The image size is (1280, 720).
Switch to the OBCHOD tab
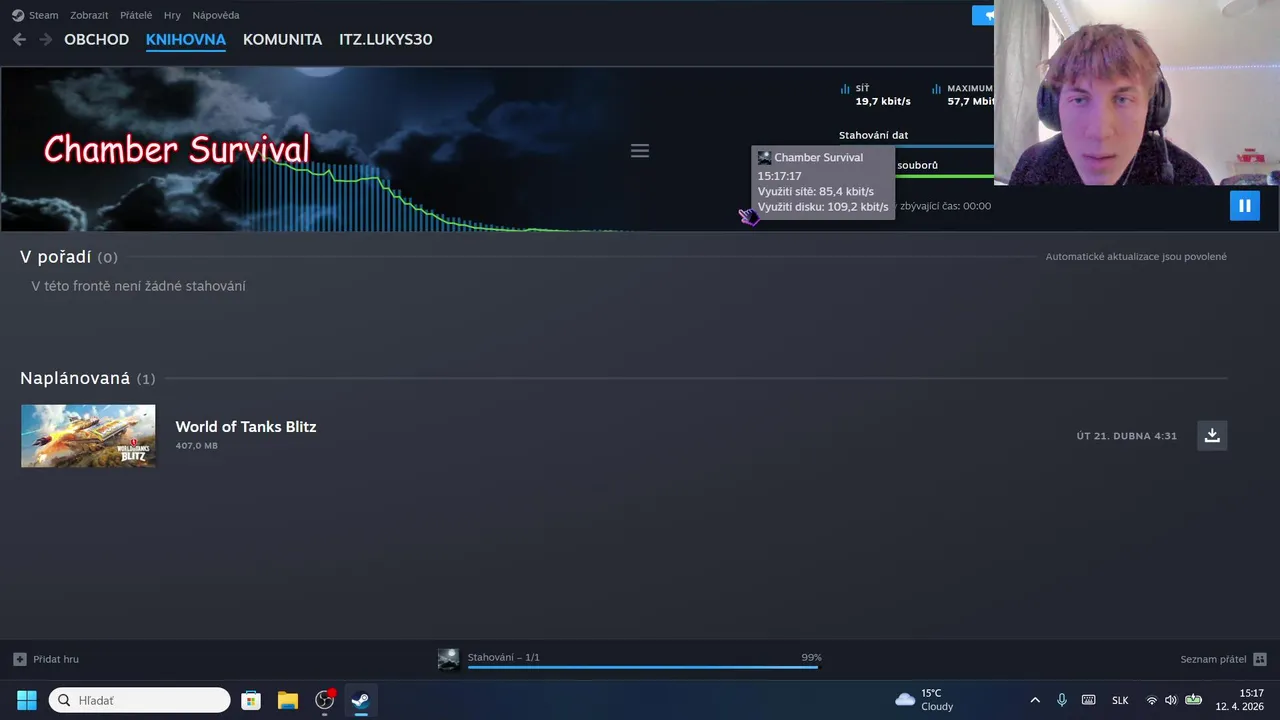click(96, 39)
